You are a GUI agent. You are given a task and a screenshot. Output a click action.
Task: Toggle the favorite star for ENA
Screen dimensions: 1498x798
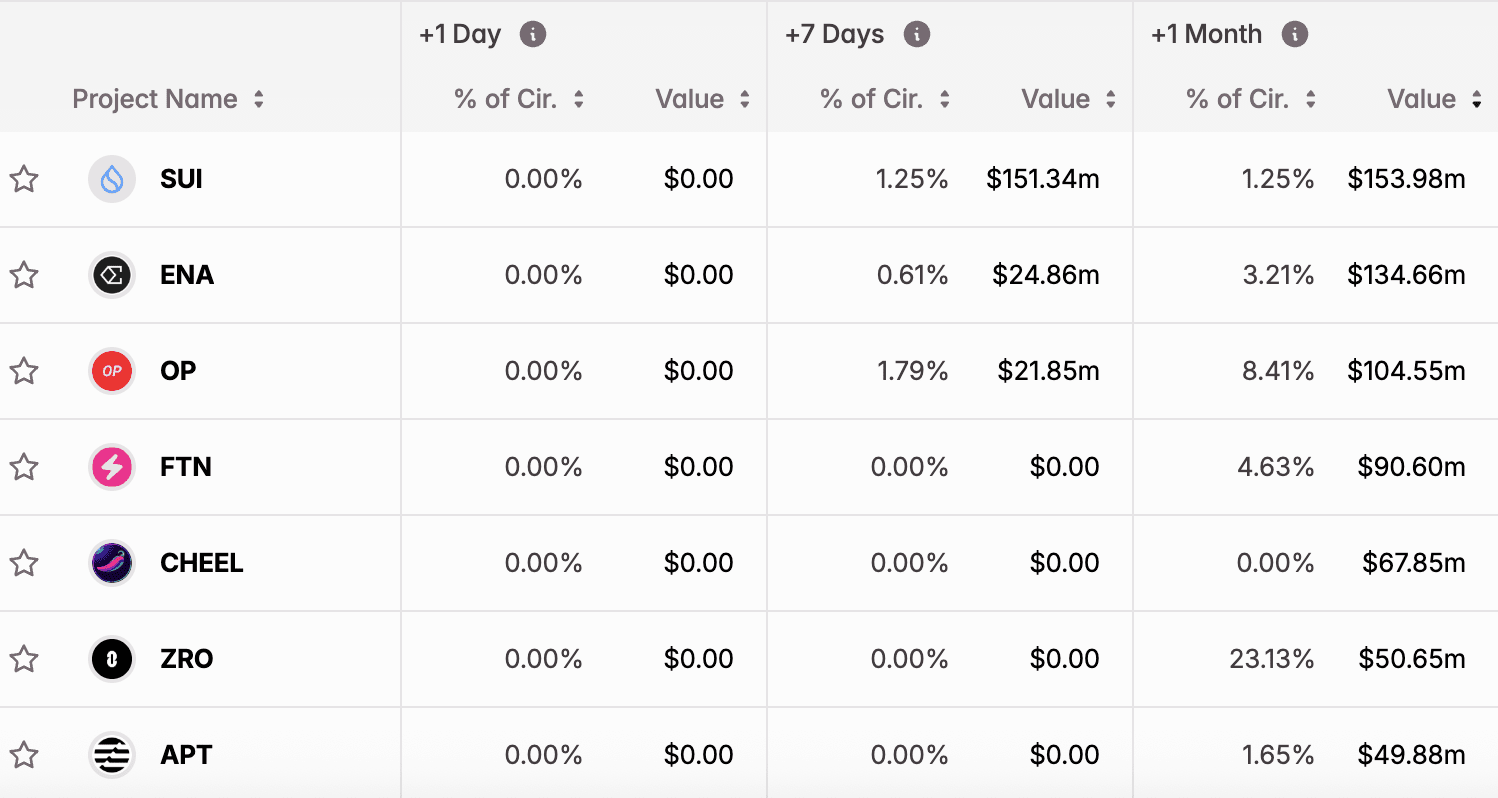[24, 274]
